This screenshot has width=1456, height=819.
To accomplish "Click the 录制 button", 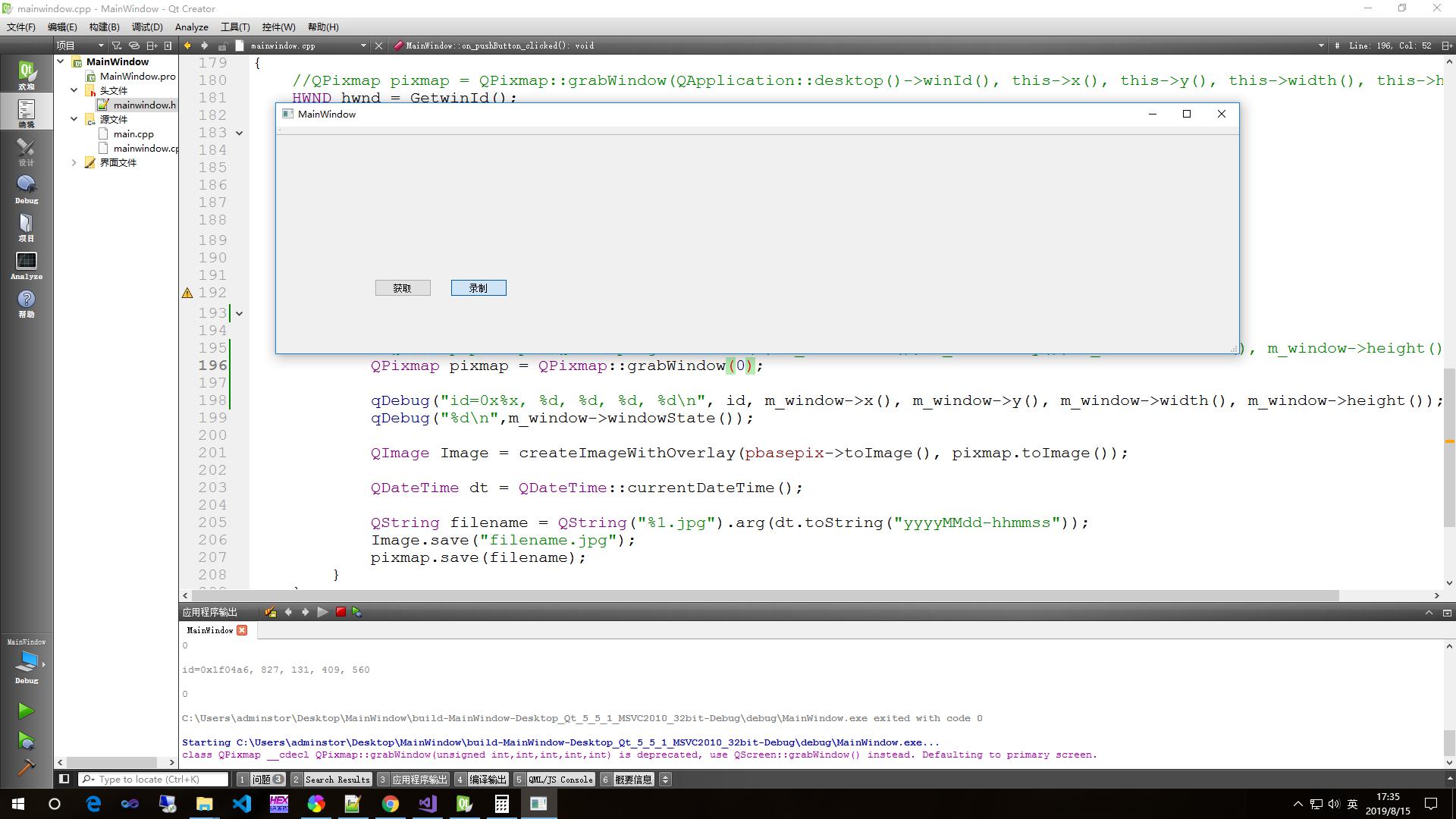I will click(479, 288).
